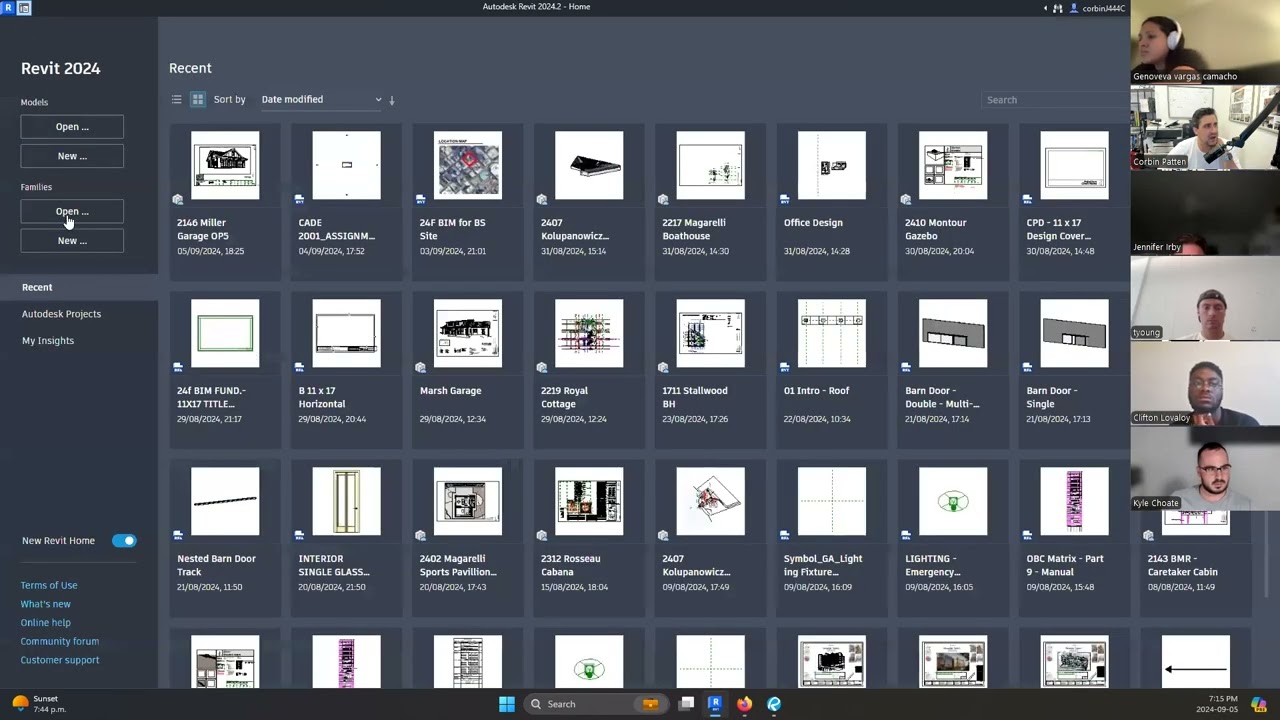This screenshot has height=720, width=1280.
Task: Open Nested Barn Door Track thumbnail
Action: [x=225, y=501]
